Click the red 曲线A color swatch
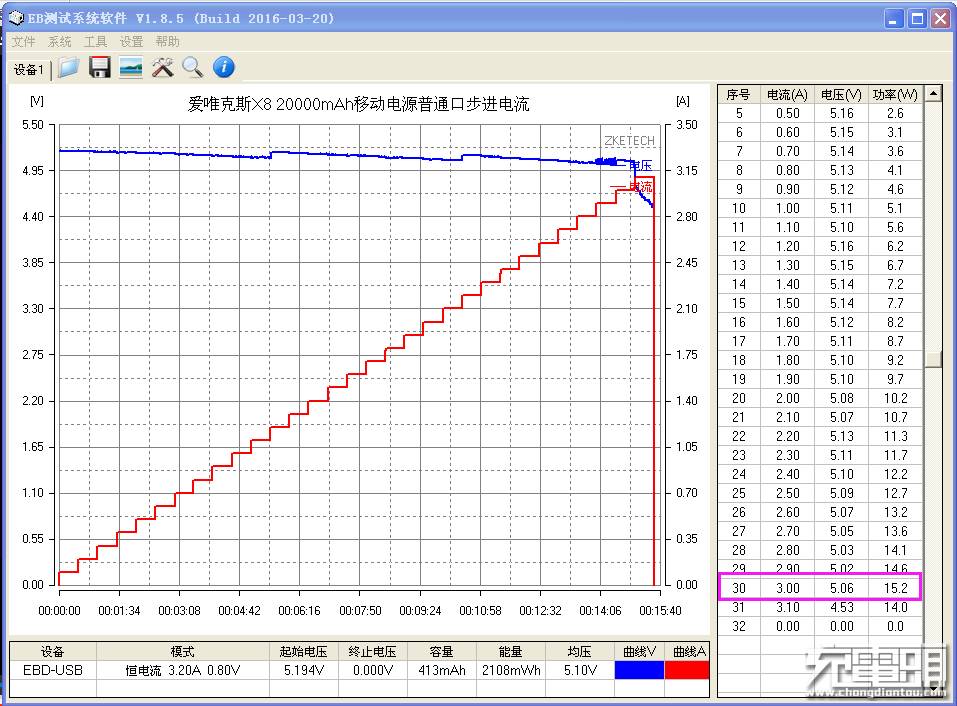 [687, 670]
